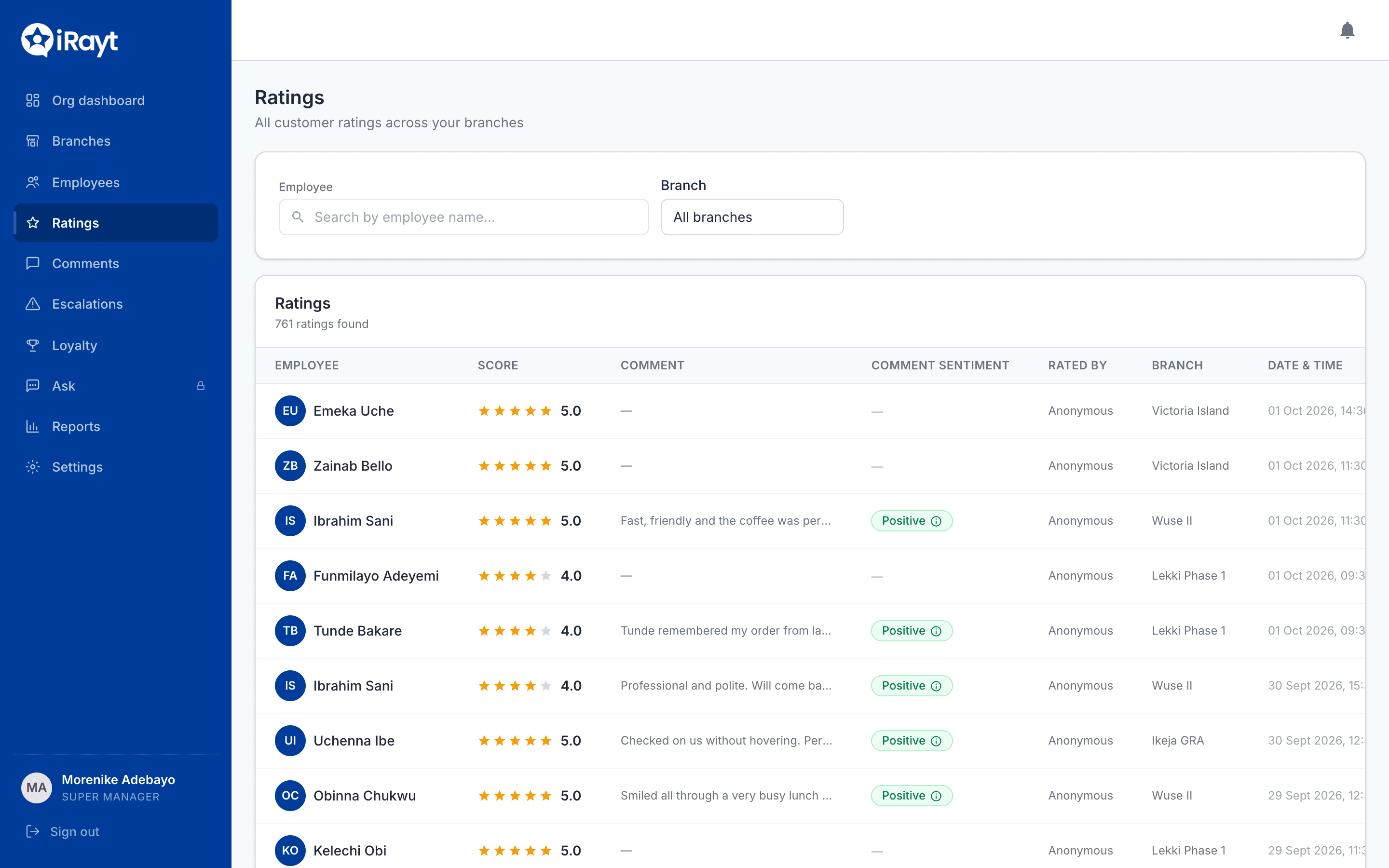The height and width of the screenshot is (868, 1389).
Task: Click info icon on Ibrahim Sani's 5.0 Positive badge
Action: point(936,521)
